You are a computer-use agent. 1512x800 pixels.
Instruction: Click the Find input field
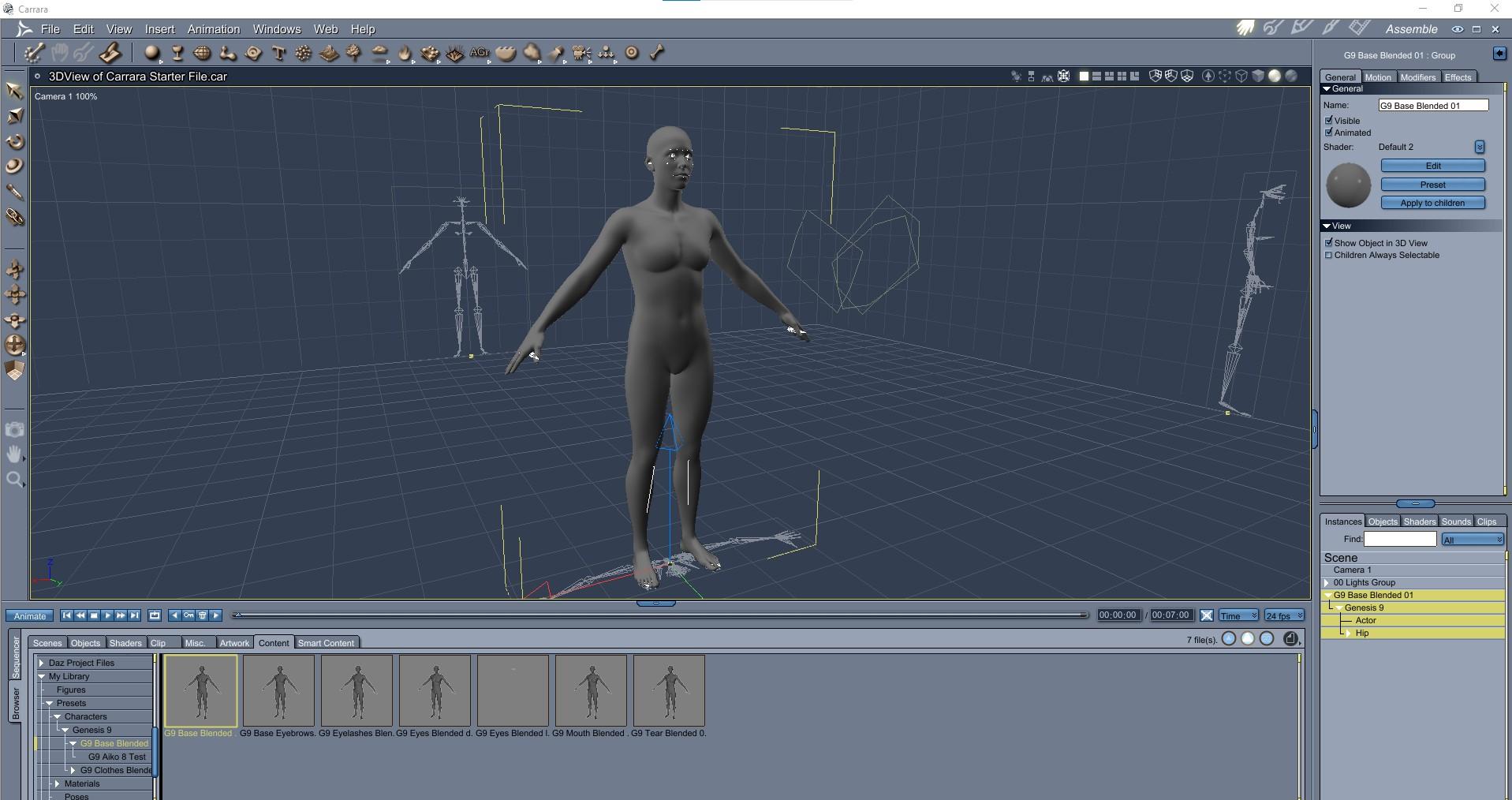pos(1400,539)
